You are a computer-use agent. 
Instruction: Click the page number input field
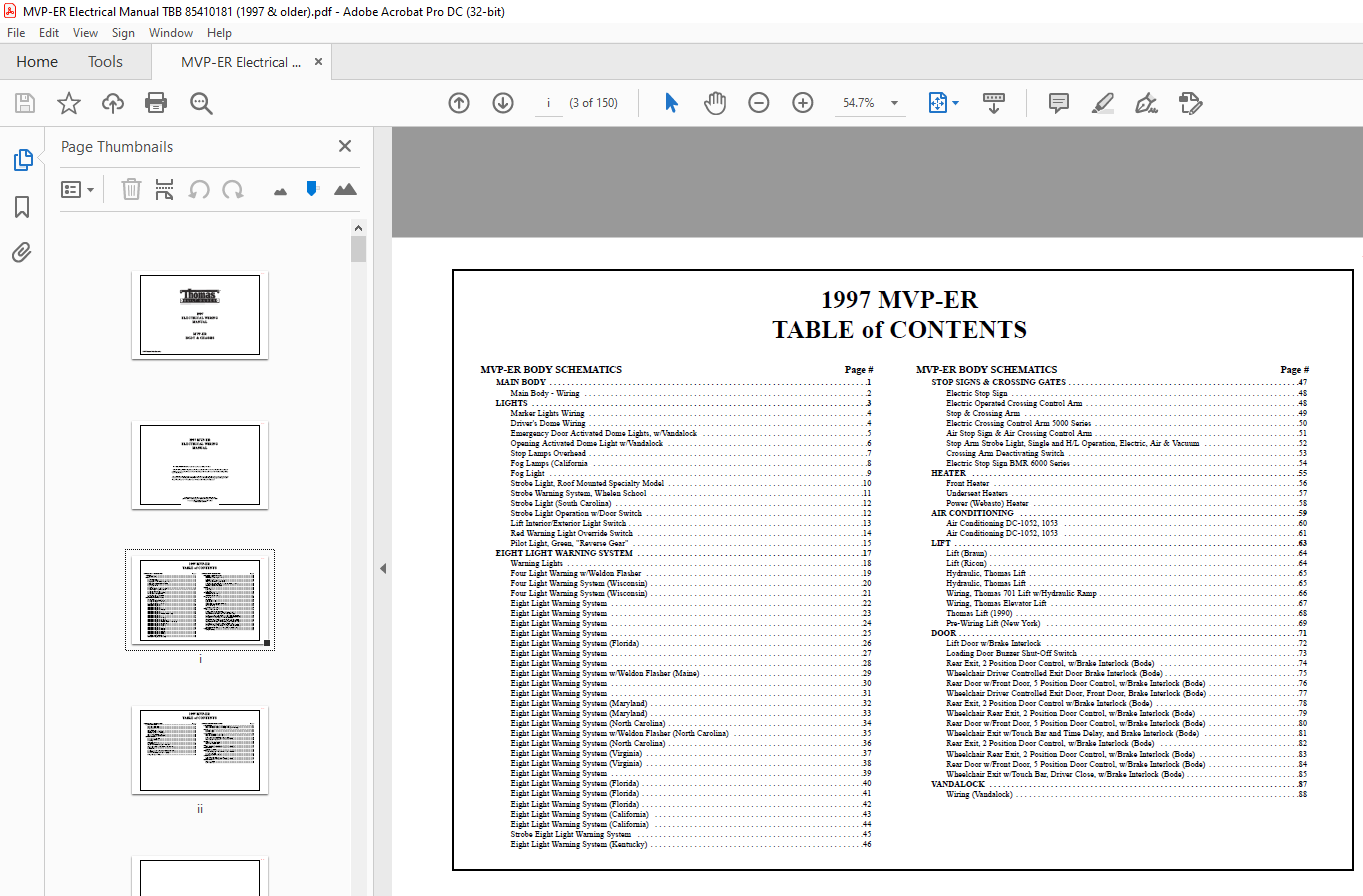coord(548,103)
